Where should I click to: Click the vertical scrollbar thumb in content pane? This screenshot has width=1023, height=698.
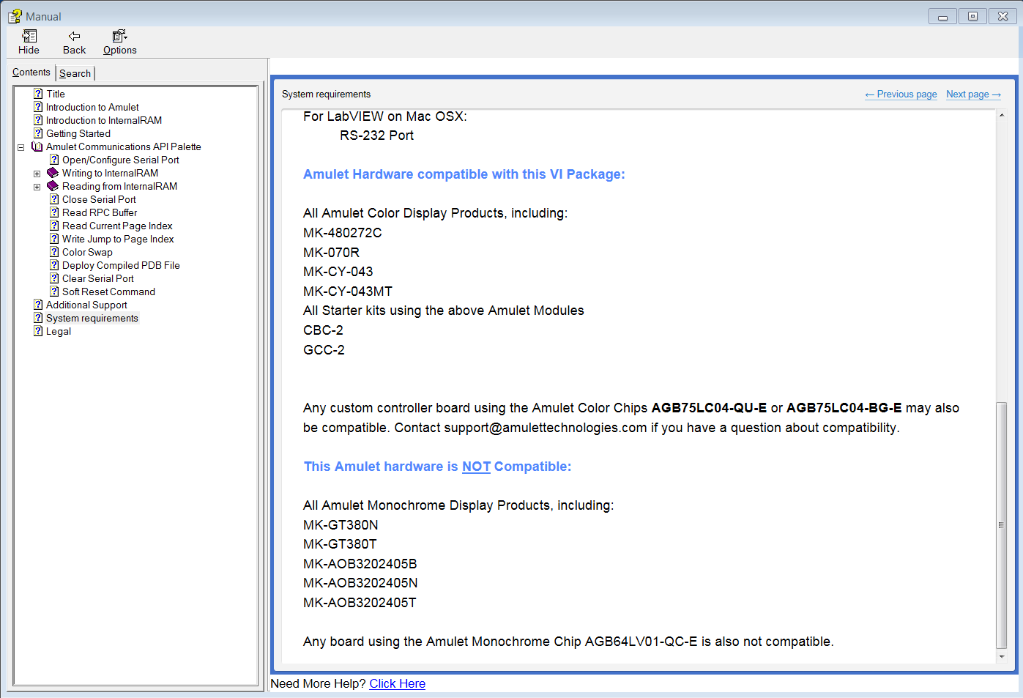[x=1001, y=525]
